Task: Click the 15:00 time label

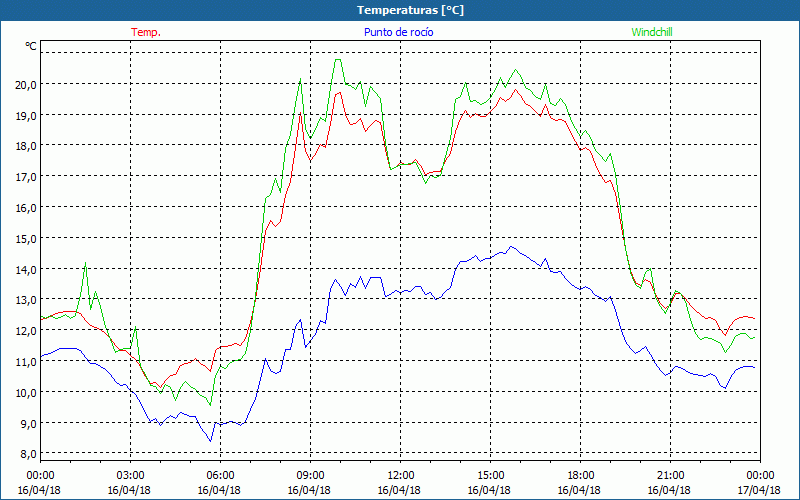Action: [x=490, y=475]
